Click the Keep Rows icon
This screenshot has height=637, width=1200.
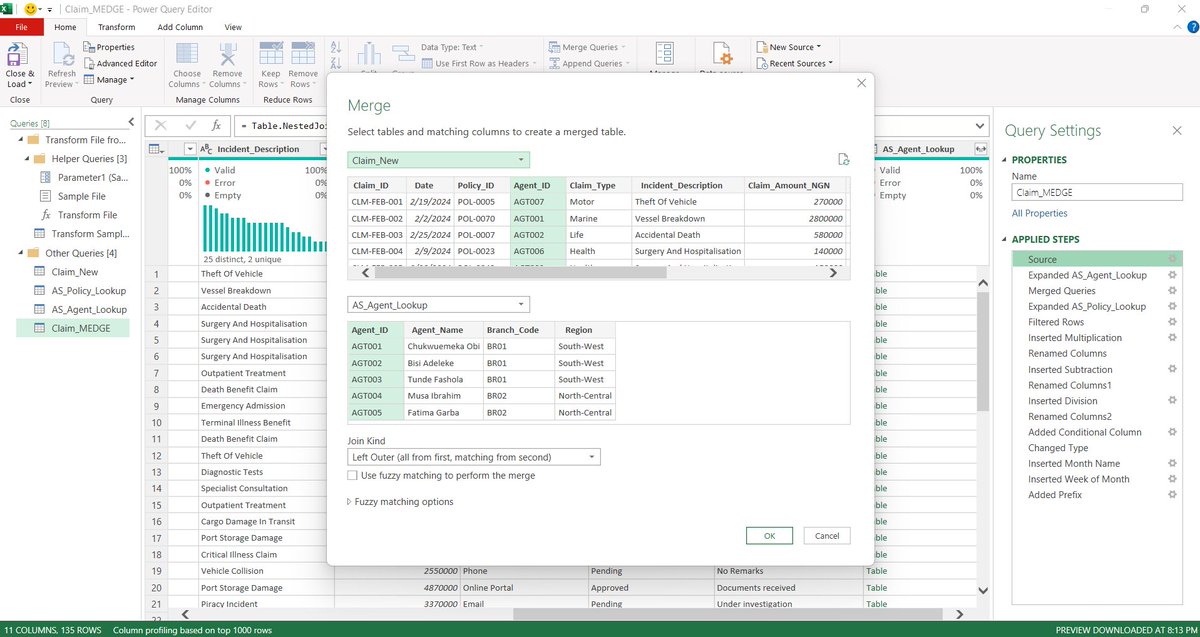270,54
